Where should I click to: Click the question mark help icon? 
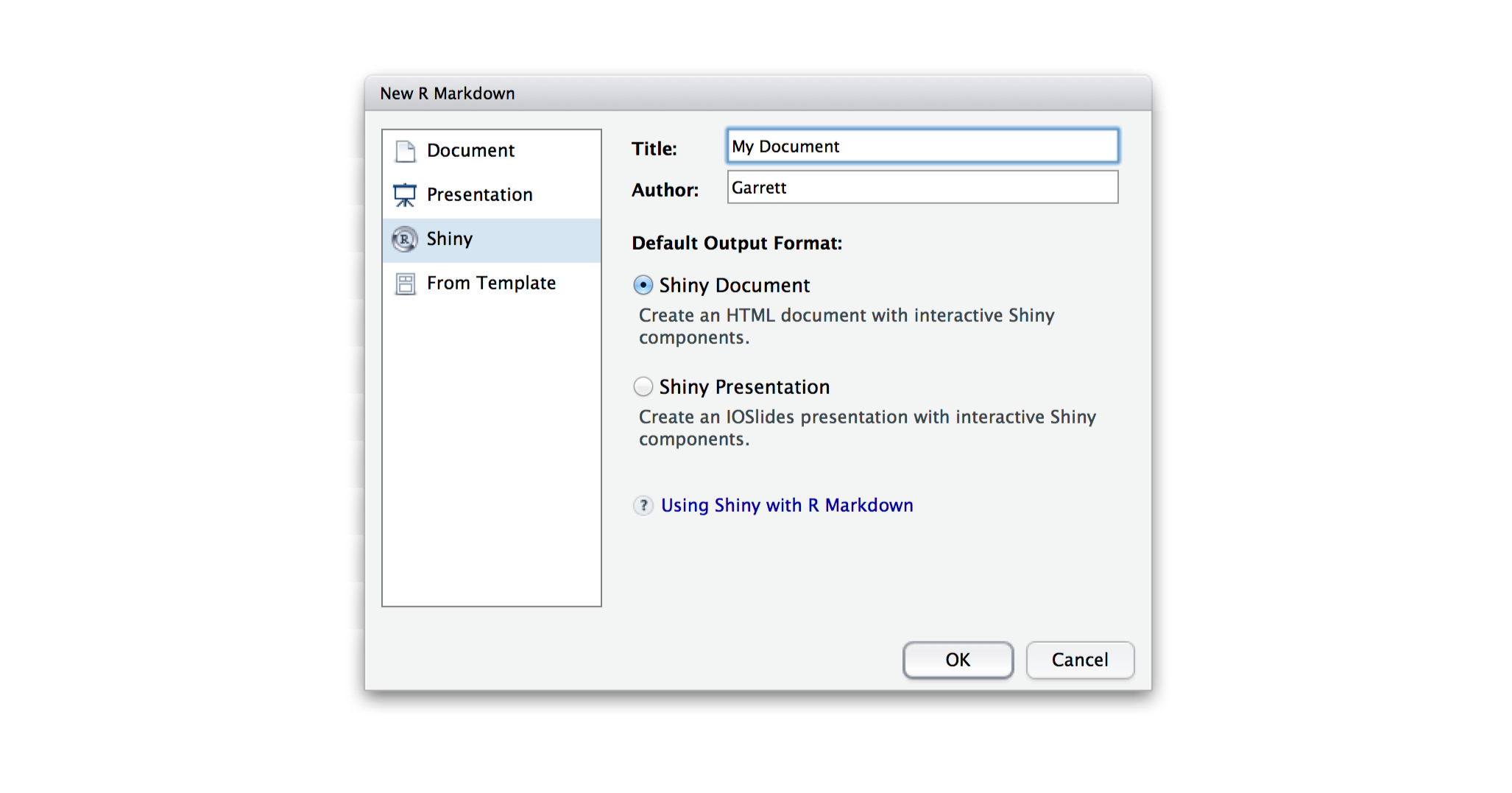click(643, 506)
